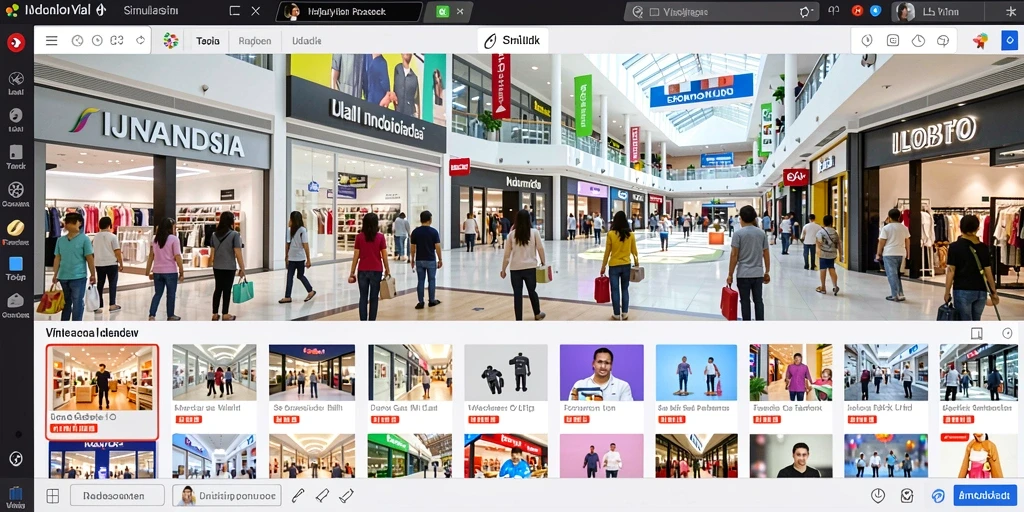This screenshot has width=1024, height=512.
Task: Click the red circular arrow logo
Action: (16, 42)
